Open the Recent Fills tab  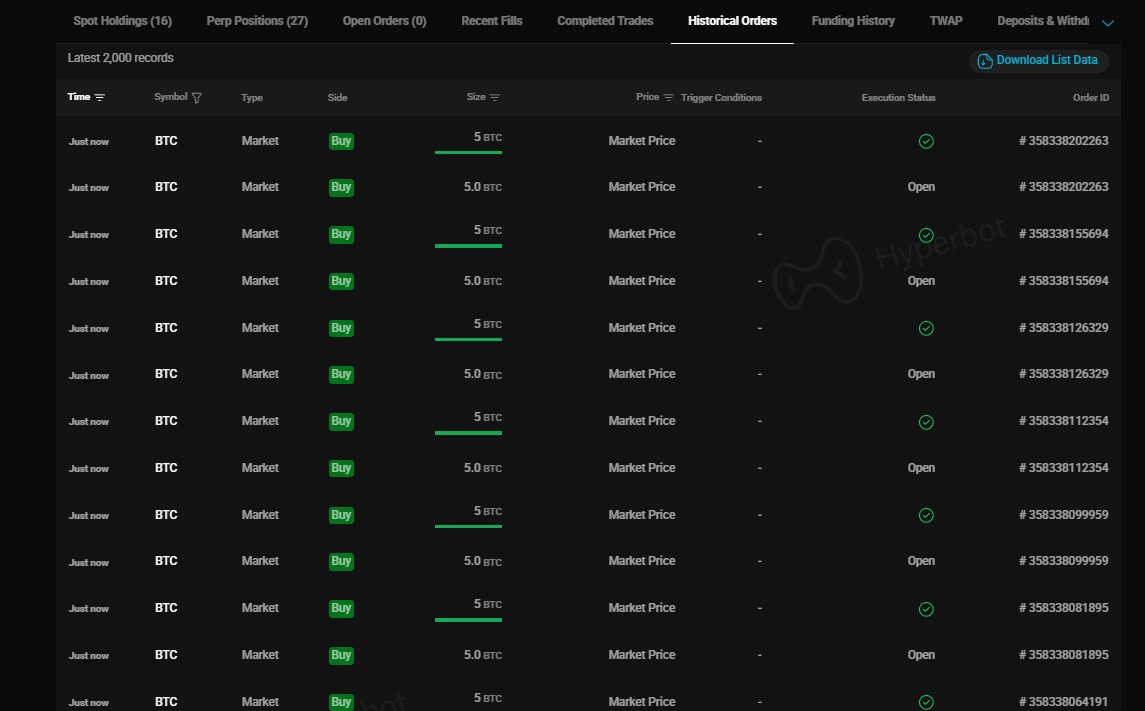(x=491, y=21)
